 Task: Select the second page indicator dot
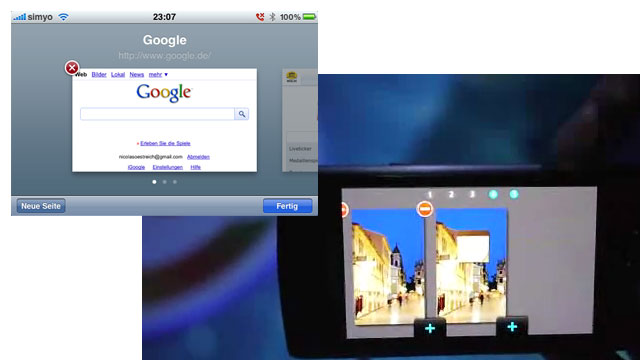tap(164, 182)
